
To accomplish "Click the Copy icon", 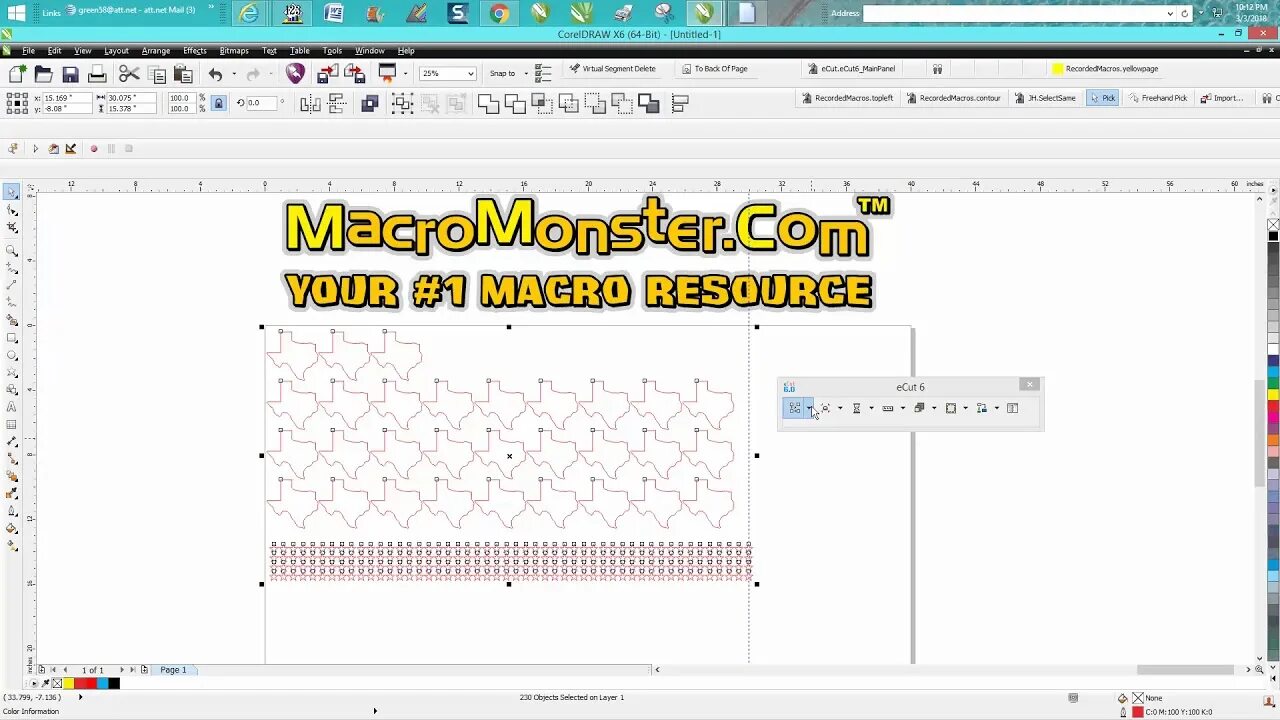I will (156, 73).
